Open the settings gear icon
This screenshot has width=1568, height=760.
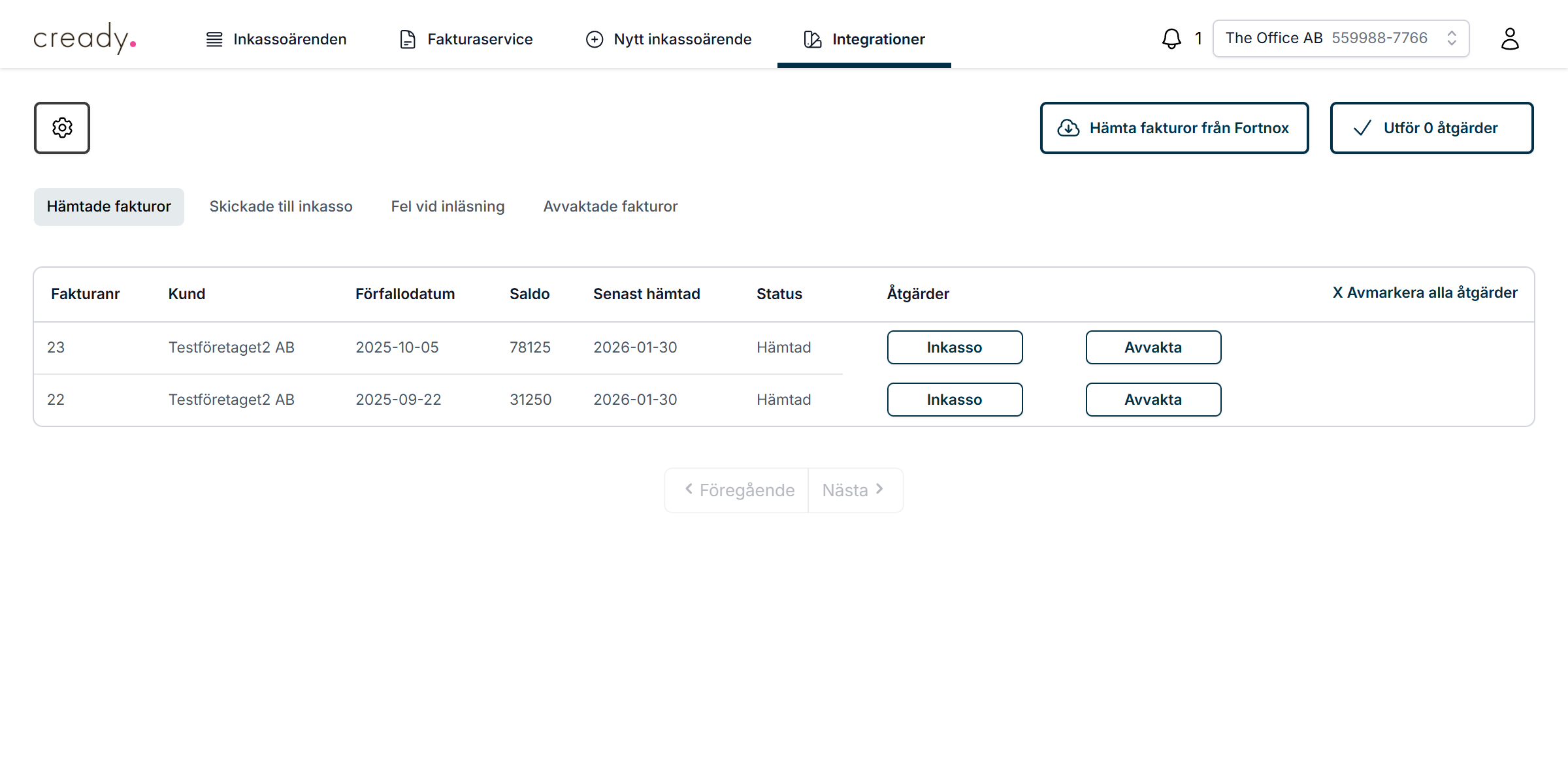(x=62, y=128)
